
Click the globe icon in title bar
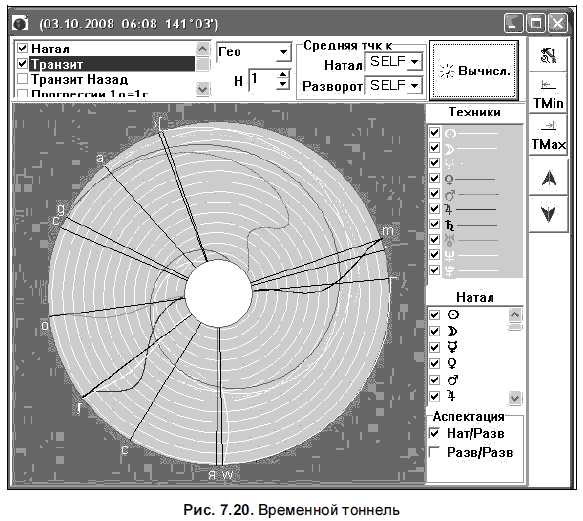[x=20, y=23]
